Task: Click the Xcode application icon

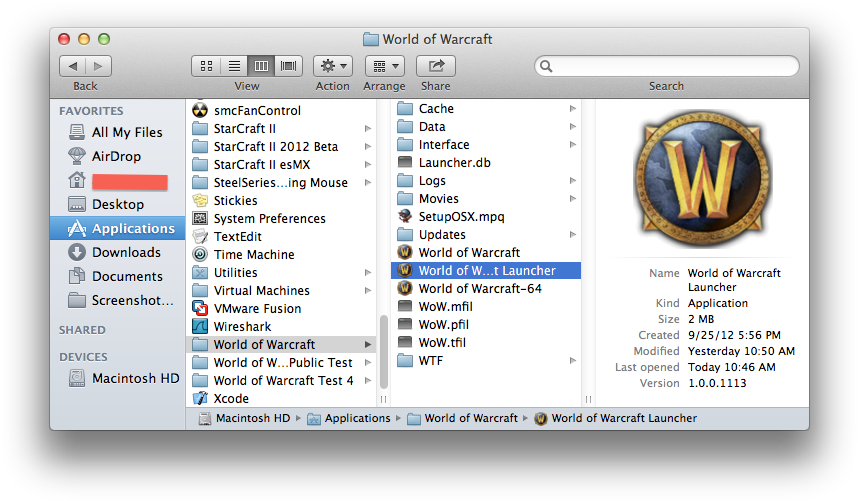Action: click(199, 399)
